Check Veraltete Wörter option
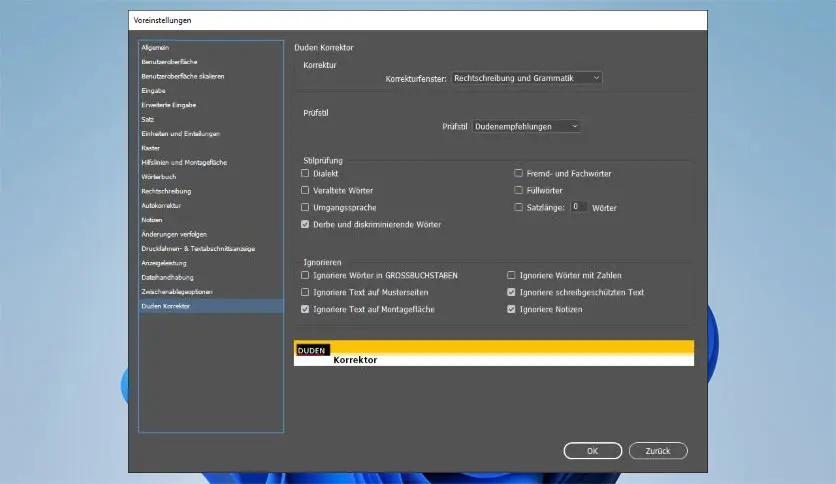This screenshot has height=484, width=836. click(x=305, y=190)
